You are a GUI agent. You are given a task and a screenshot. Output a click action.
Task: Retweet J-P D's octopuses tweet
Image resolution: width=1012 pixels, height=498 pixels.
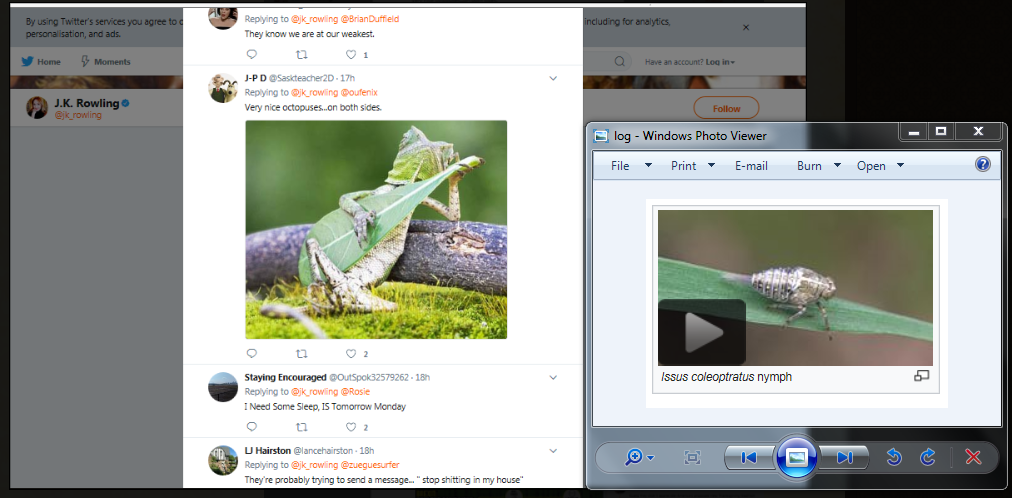click(x=301, y=354)
